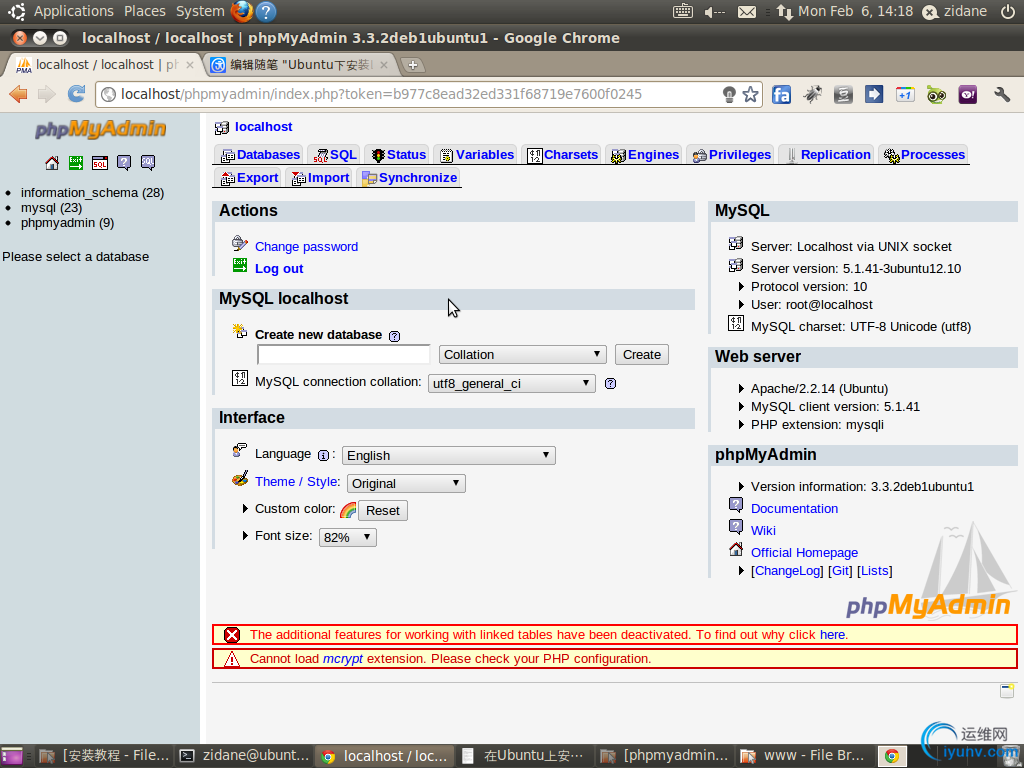Click the Create database button
The image size is (1024, 768).
[x=641, y=355]
